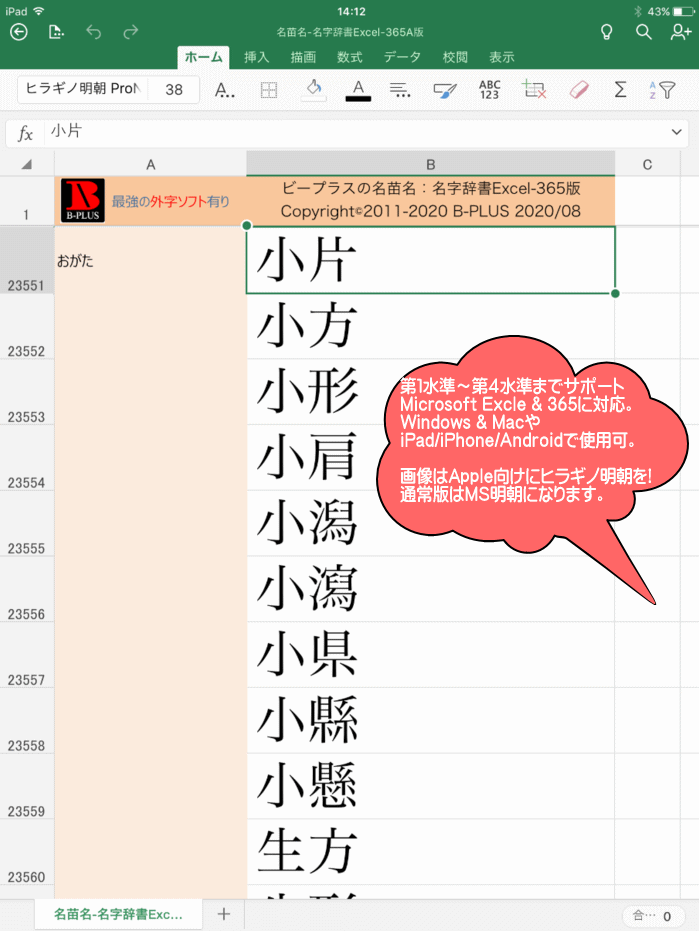699x931 pixels.
Task: Select row header 23560
Action: (27, 852)
